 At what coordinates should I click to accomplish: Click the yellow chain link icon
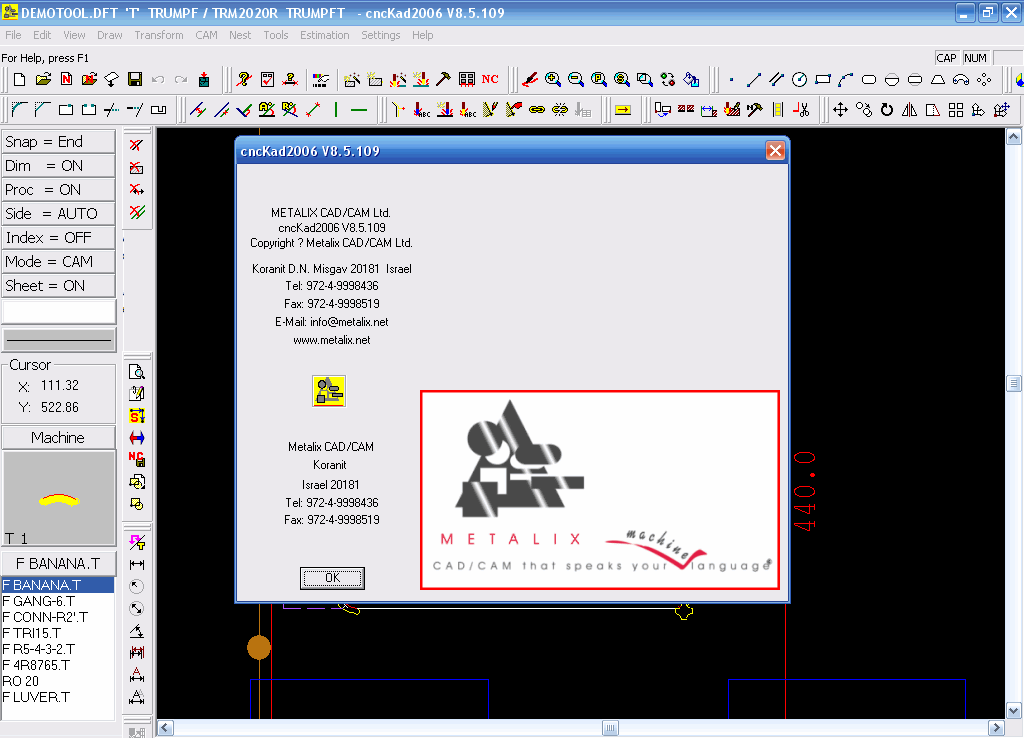536,110
